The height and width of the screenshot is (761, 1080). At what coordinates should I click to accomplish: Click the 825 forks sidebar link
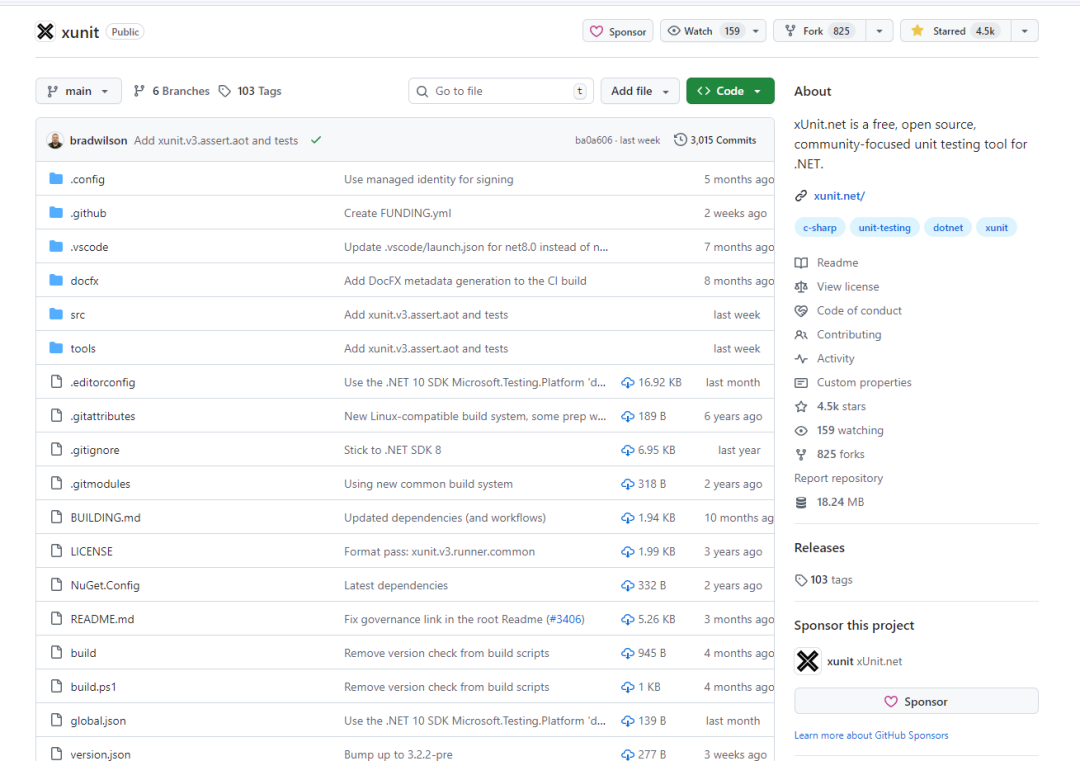(x=840, y=455)
